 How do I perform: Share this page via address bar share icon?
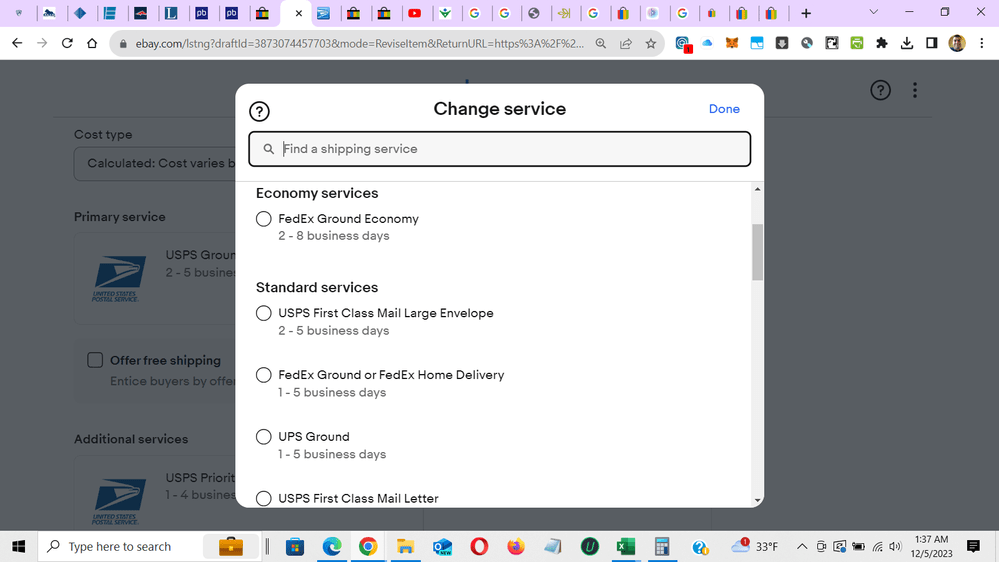(x=626, y=43)
